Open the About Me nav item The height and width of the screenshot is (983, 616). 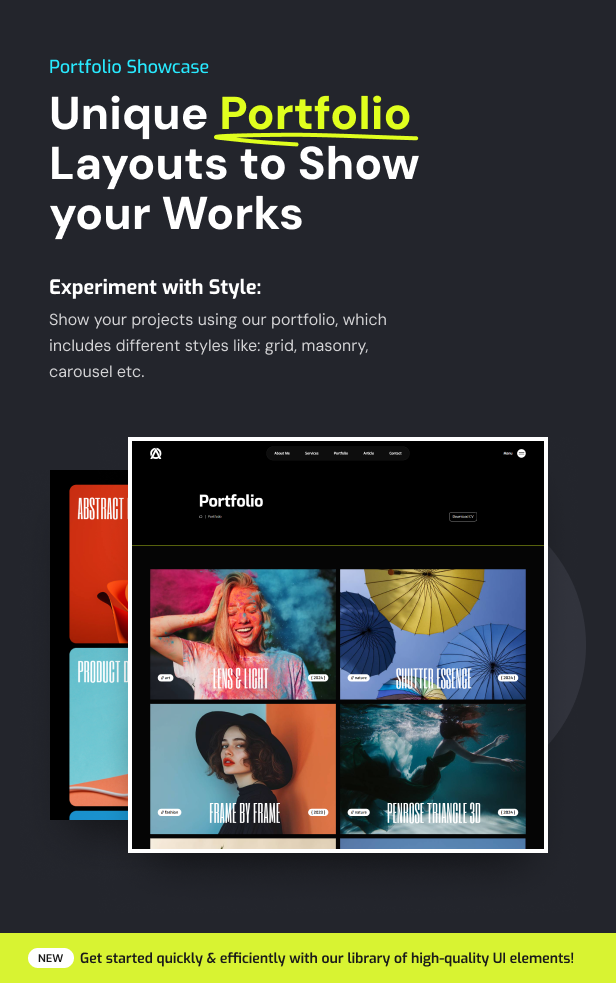tap(282, 453)
